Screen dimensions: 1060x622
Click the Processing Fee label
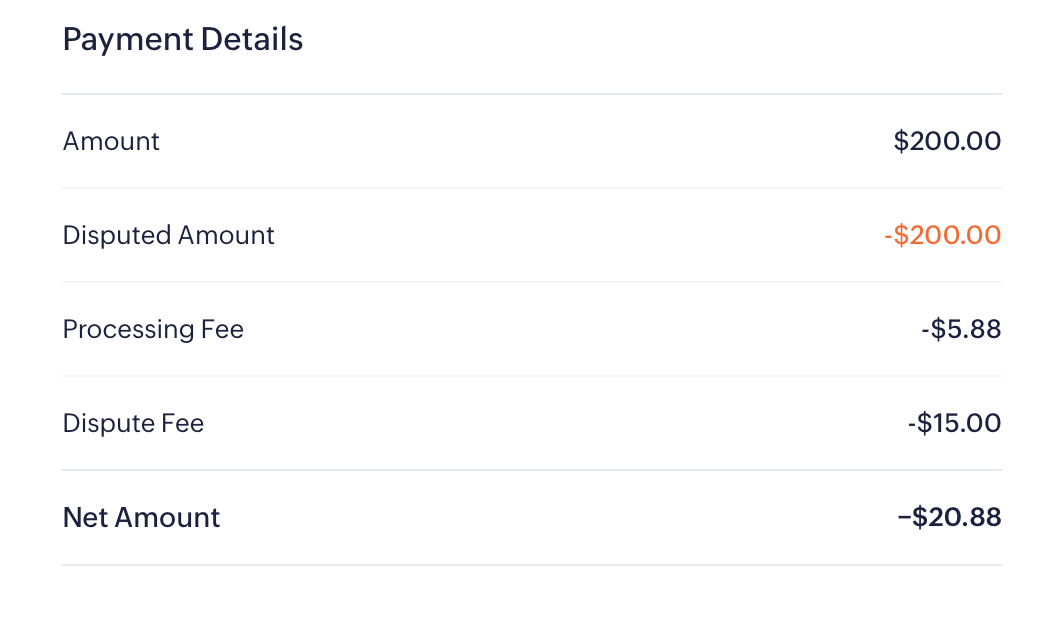click(x=153, y=329)
